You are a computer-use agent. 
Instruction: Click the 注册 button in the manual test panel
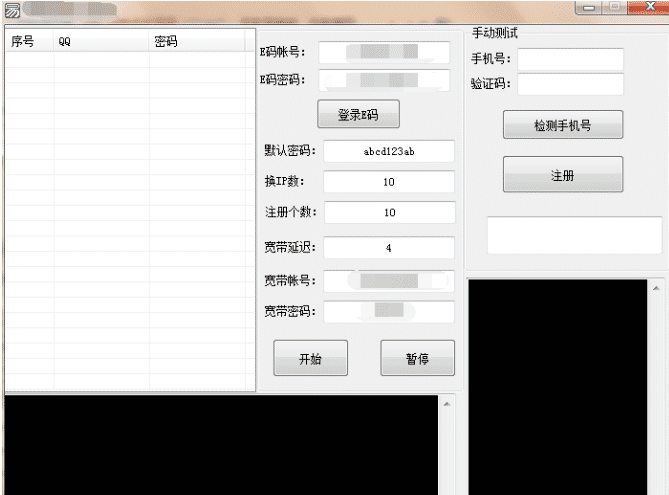click(562, 175)
